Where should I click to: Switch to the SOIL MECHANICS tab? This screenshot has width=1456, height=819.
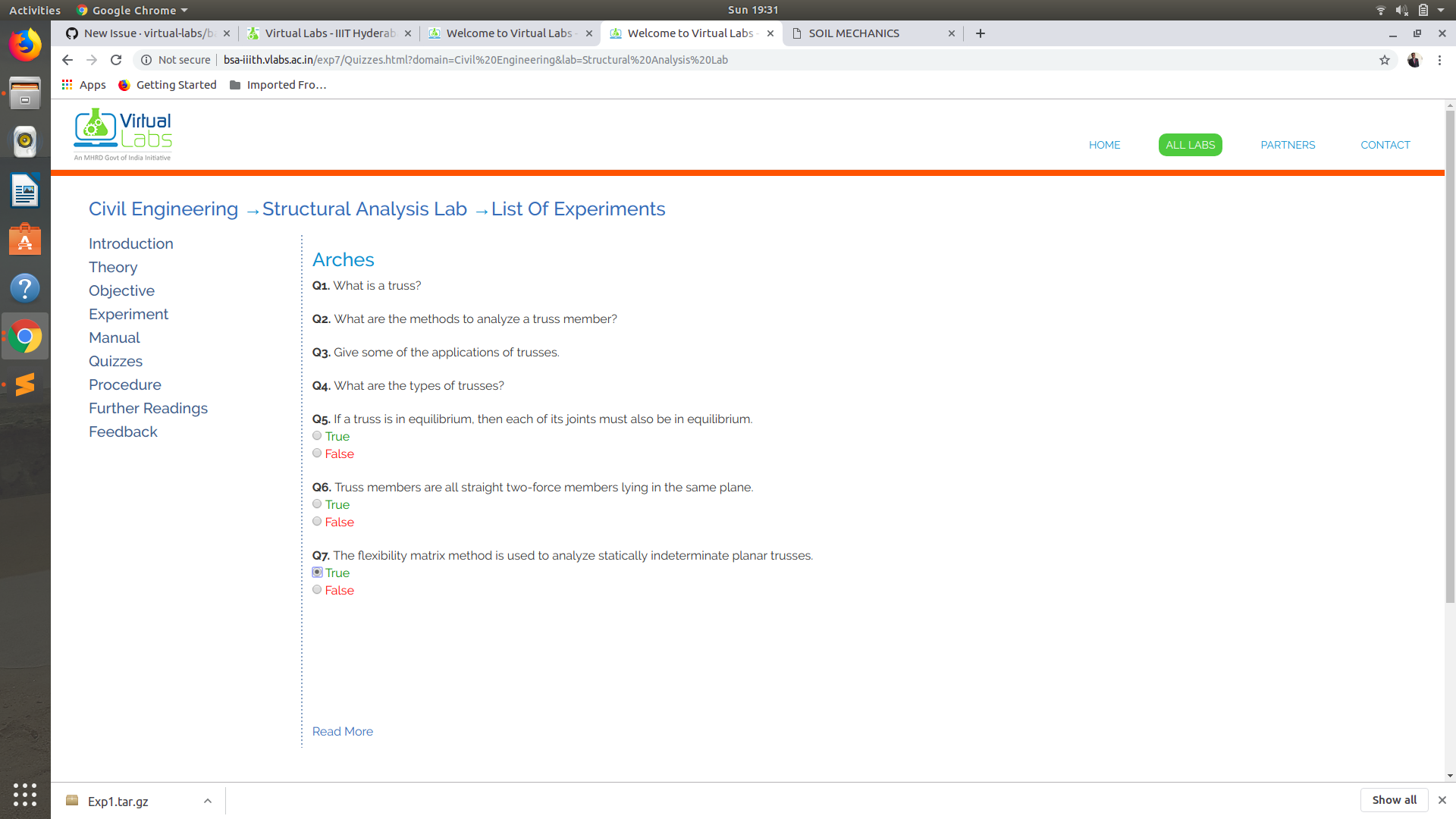click(854, 33)
